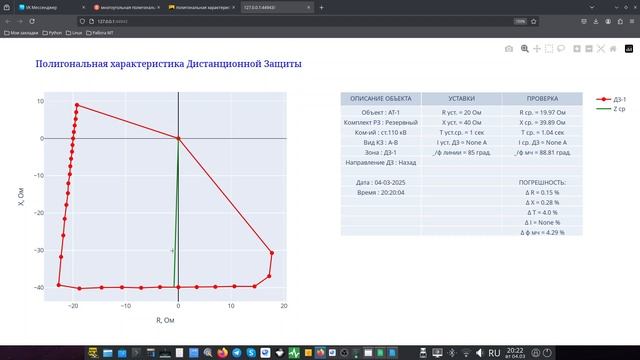Click the 'R, Ом' x-axis title
640x360 pixels.
(165, 320)
